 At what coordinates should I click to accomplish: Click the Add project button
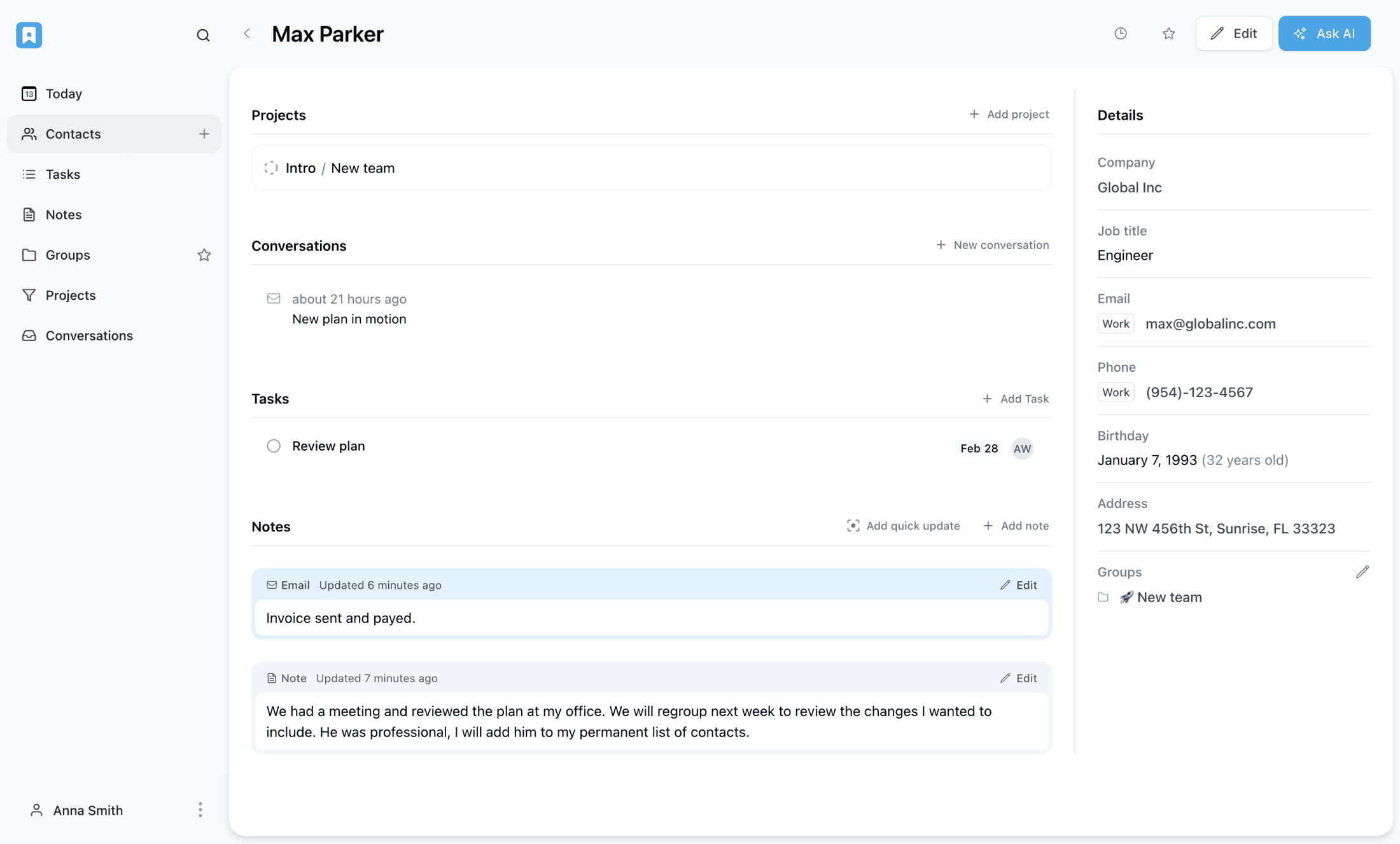(1008, 114)
